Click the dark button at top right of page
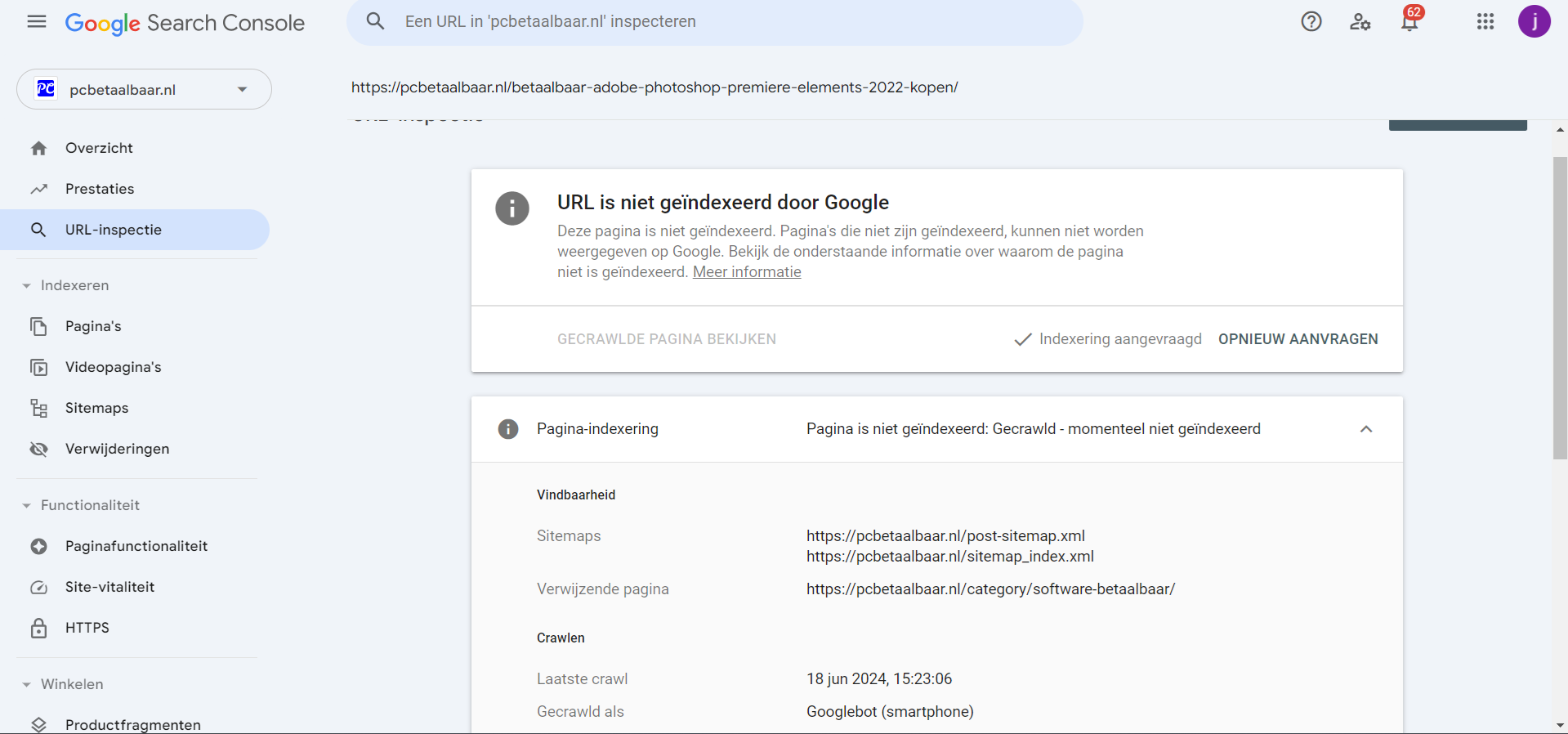1568x734 pixels. point(1458,125)
